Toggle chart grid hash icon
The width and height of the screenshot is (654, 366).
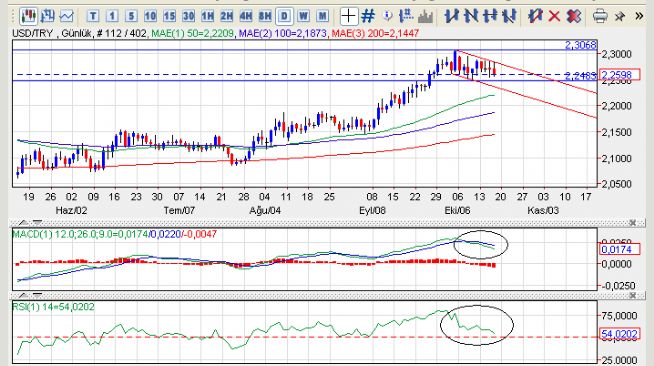click(367, 16)
